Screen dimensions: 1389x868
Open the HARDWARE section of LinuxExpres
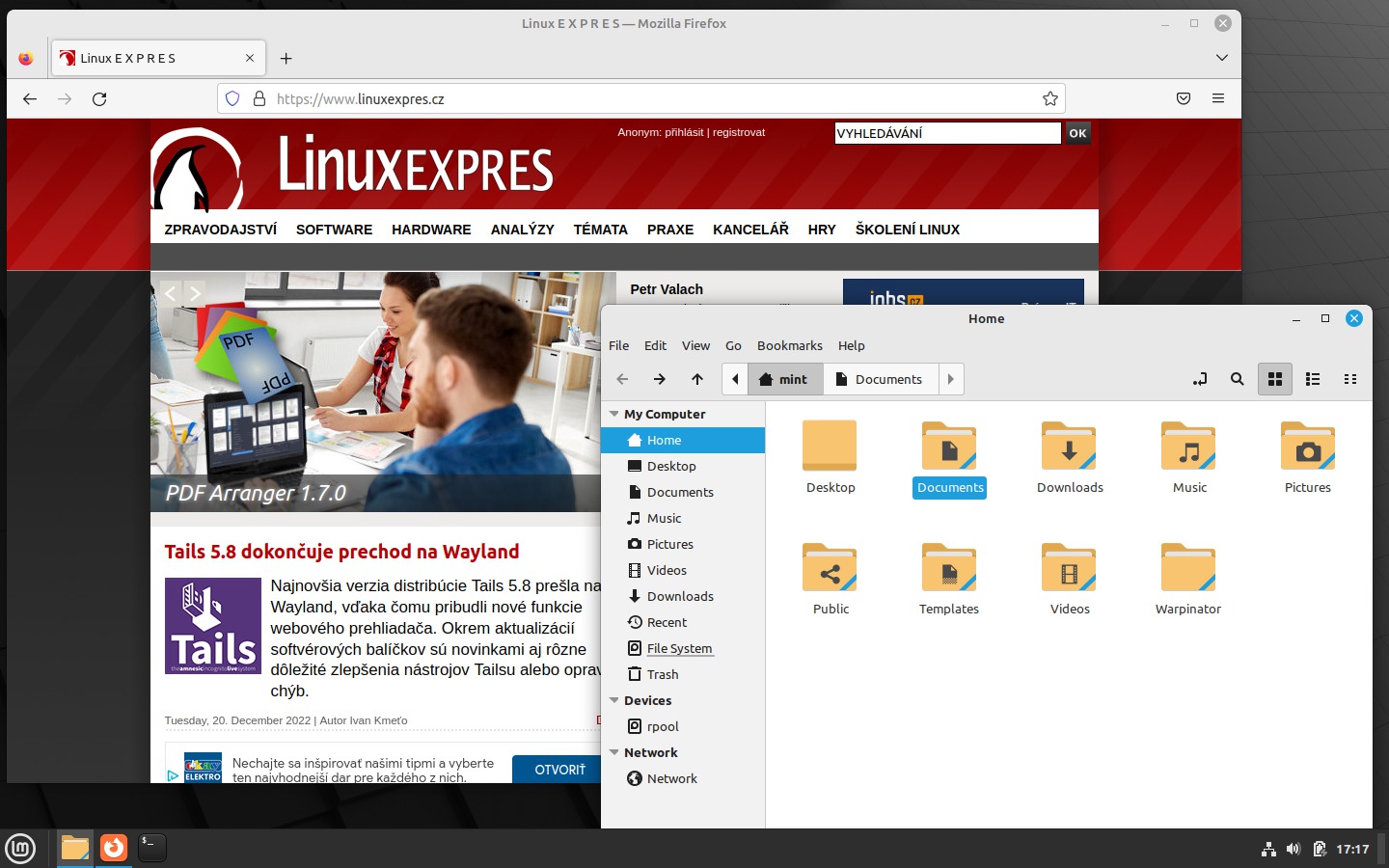[431, 230]
